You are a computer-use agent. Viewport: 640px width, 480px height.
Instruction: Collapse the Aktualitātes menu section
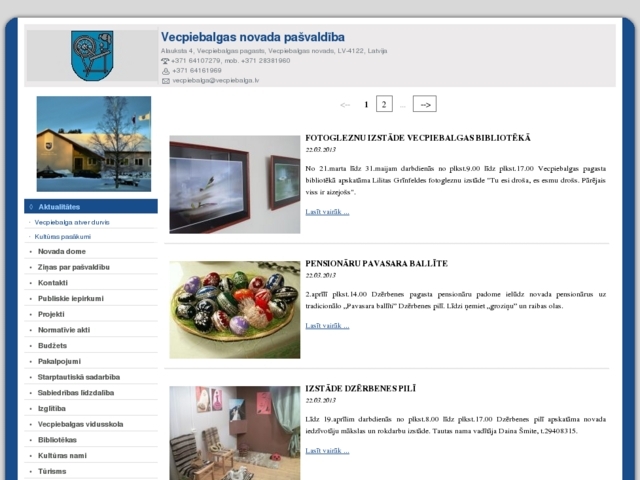(x=90, y=206)
